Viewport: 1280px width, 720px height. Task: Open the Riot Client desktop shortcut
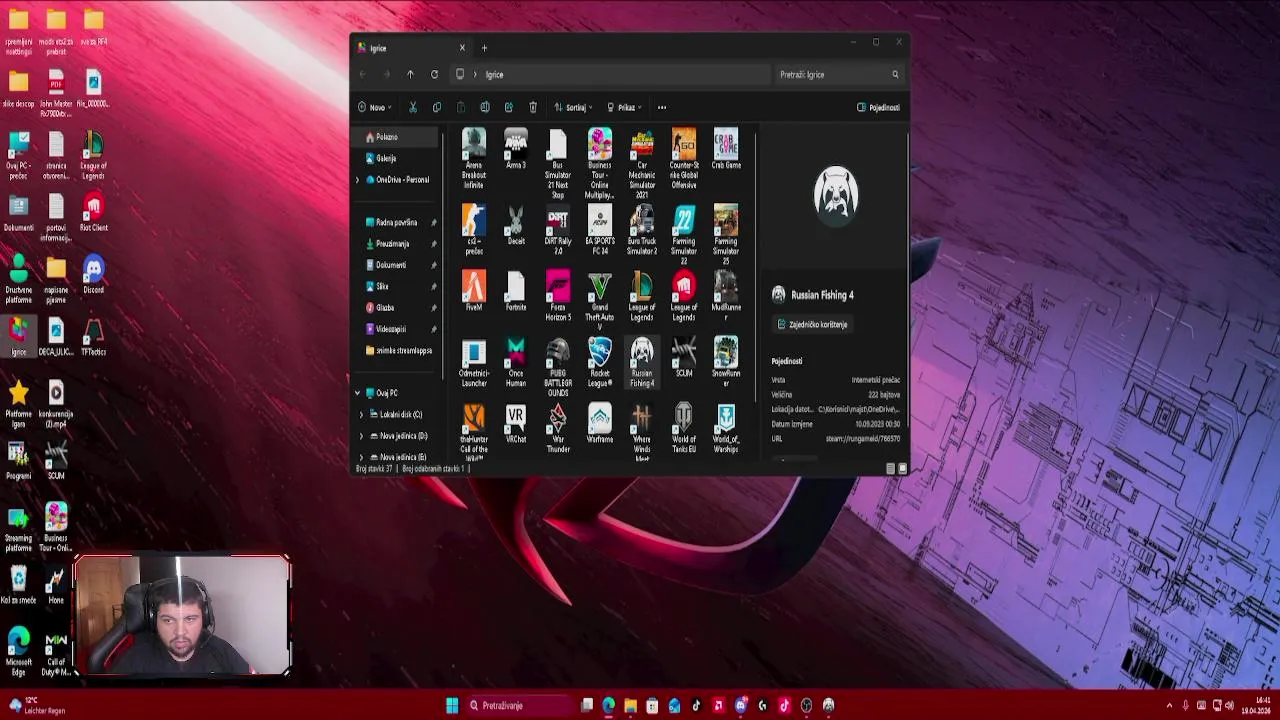[93, 213]
